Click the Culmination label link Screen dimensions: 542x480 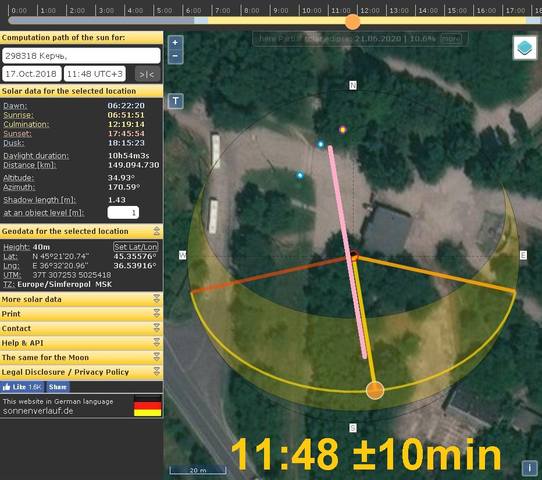point(26,124)
